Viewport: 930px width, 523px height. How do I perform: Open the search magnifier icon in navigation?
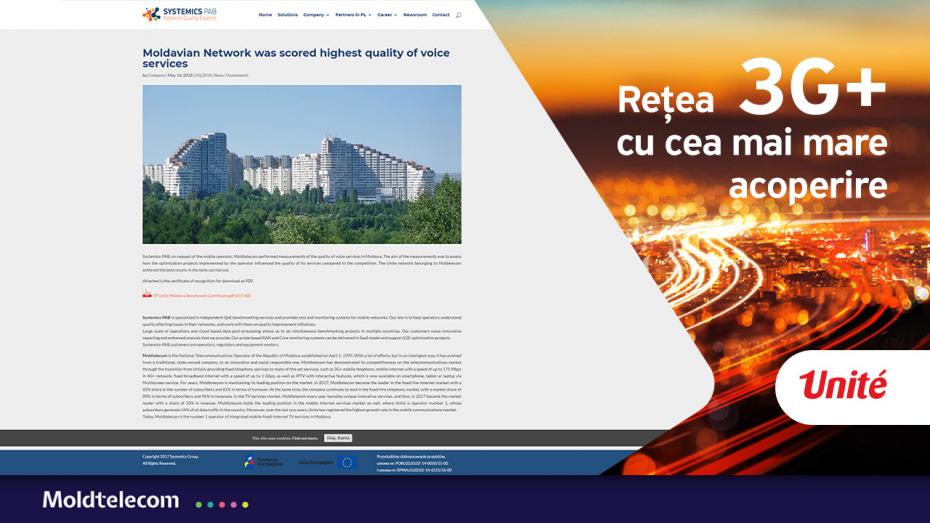(x=458, y=15)
